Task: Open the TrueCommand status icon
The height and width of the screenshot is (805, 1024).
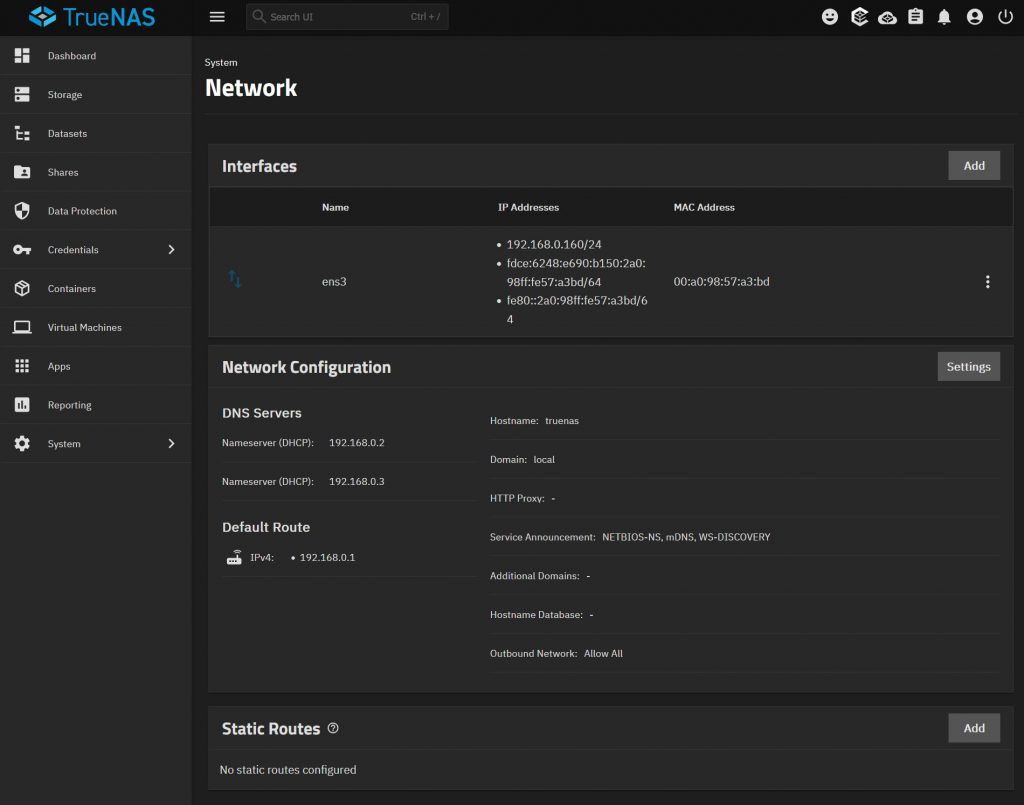Action: (859, 17)
